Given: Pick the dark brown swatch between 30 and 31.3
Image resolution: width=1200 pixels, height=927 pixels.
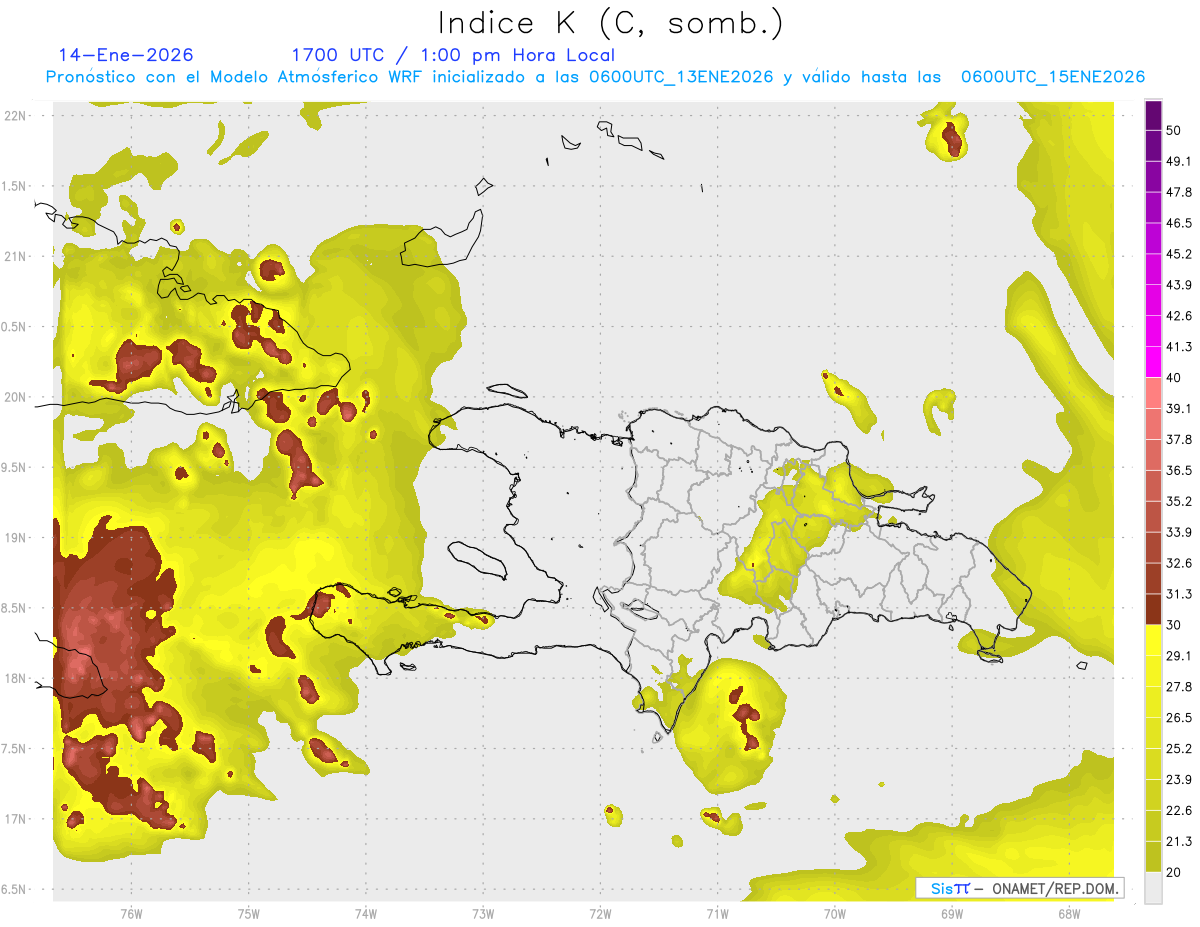Looking at the screenshot, I should 1153,610.
